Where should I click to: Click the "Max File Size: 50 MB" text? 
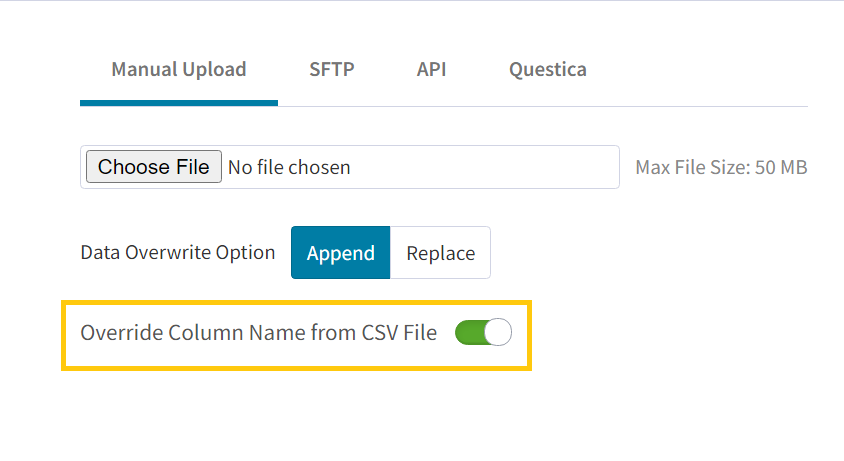pyautogui.click(x=721, y=168)
